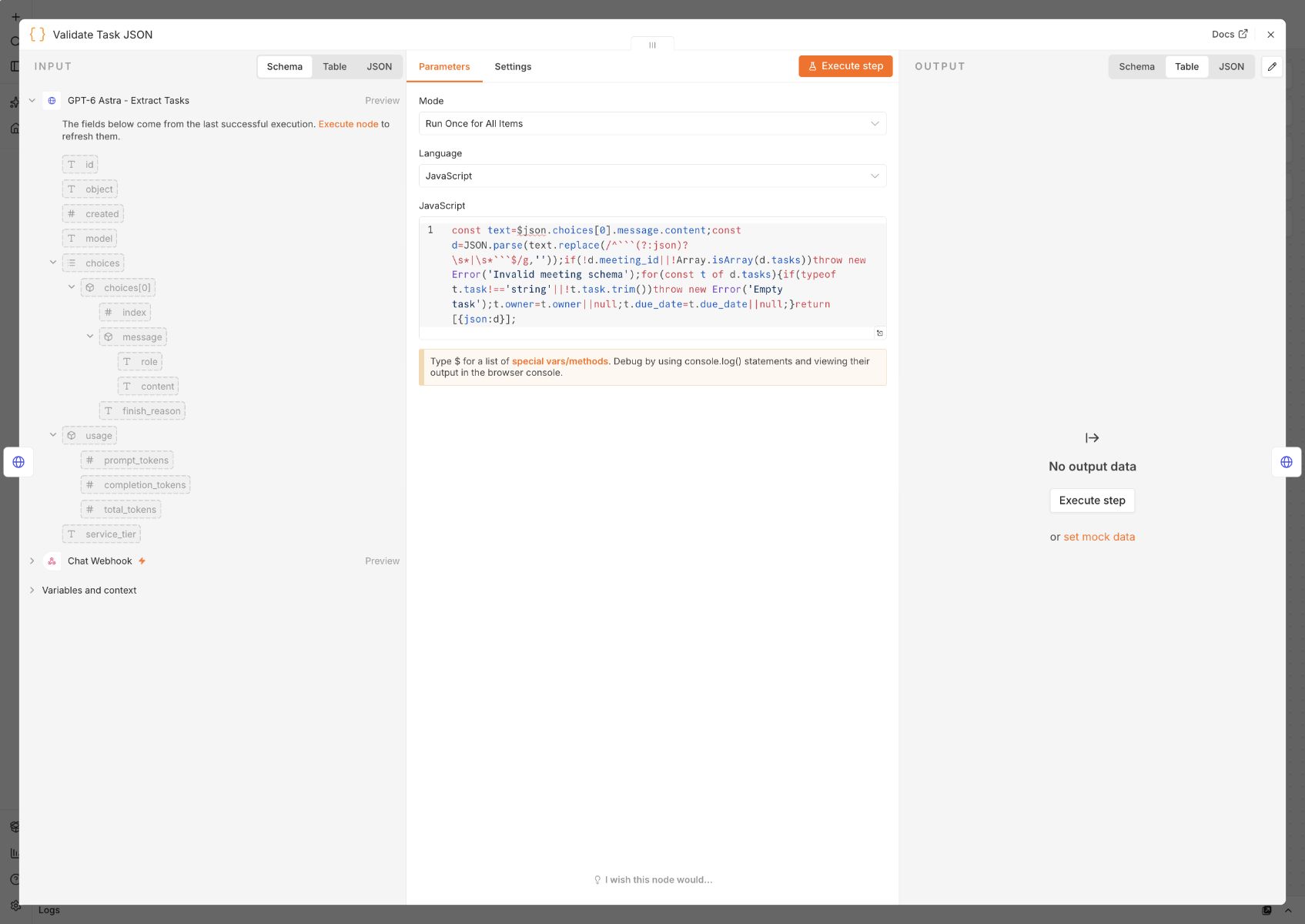Select the content schema field

(x=148, y=387)
